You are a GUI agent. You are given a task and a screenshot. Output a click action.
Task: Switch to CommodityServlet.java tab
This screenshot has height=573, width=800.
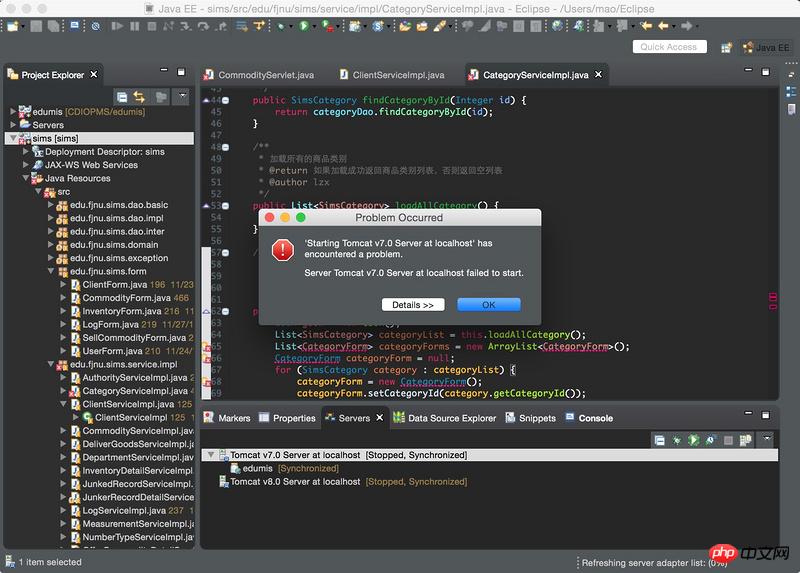pos(265,75)
